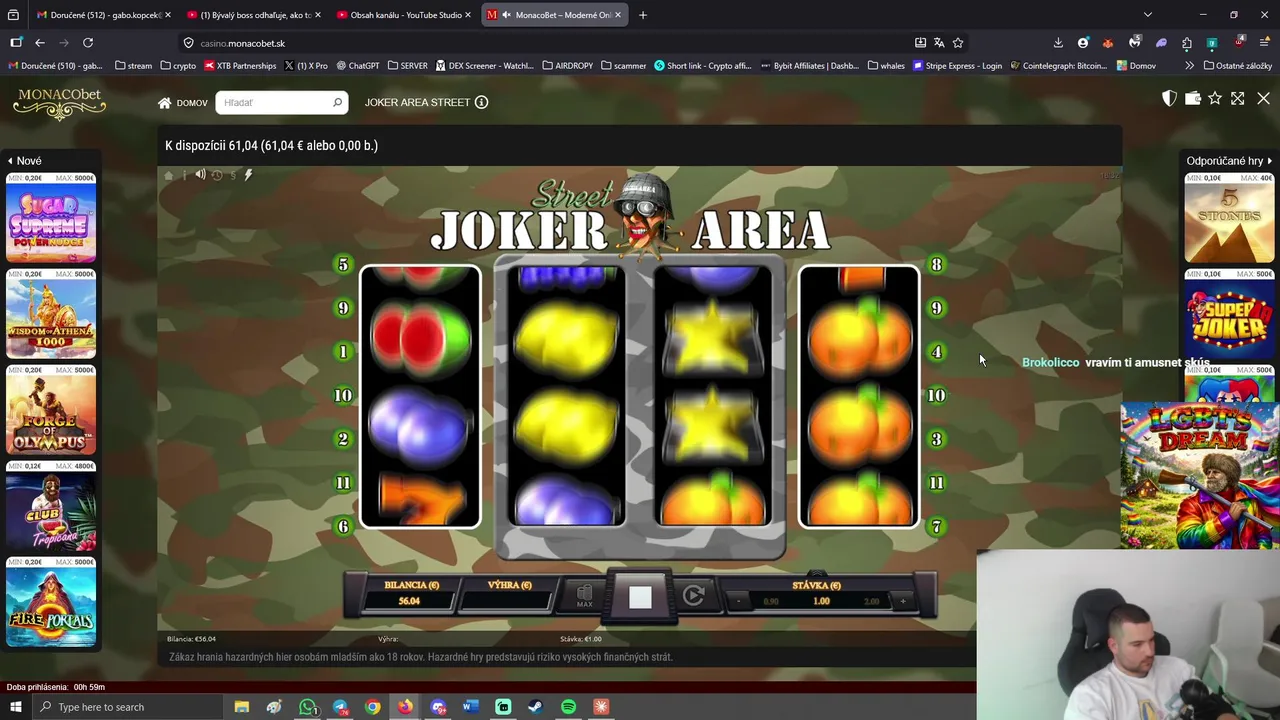This screenshot has height=720, width=1280.
Task: Click the magnifier search icon
Action: 337,102
